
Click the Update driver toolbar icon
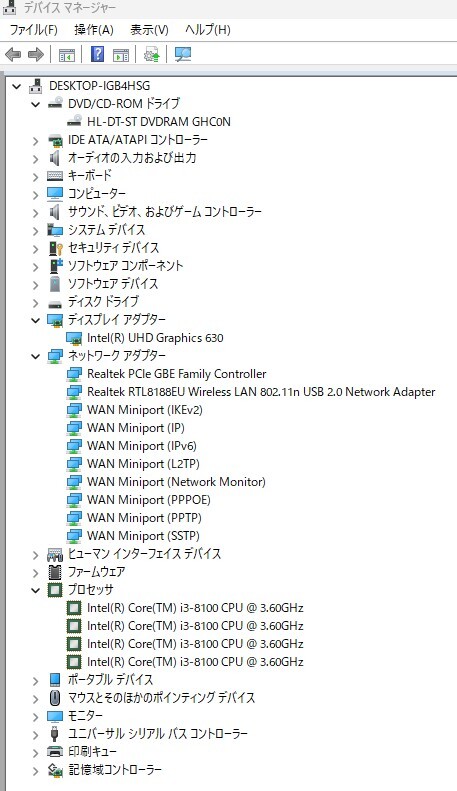[151, 54]
